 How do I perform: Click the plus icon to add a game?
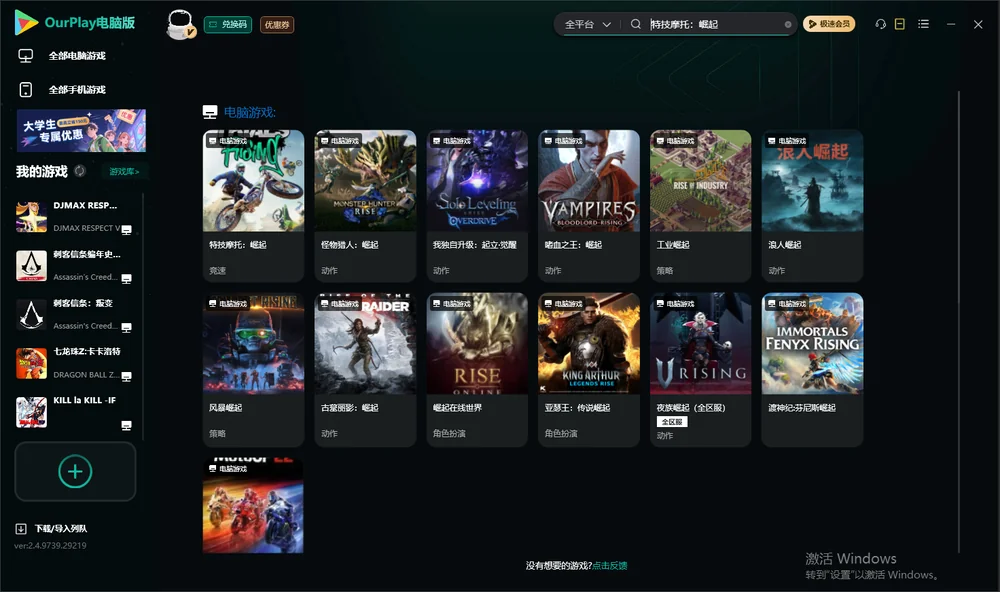[75, 471]
